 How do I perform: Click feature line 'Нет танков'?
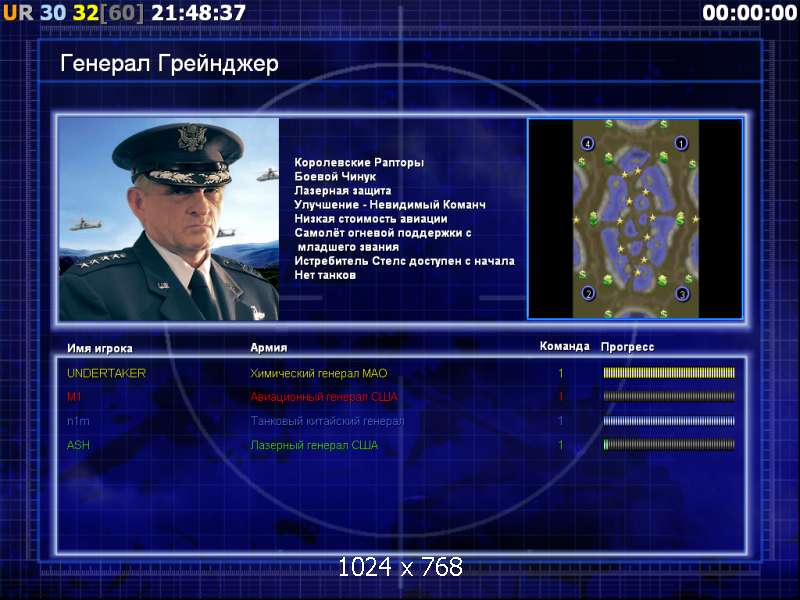click(325, 275)
